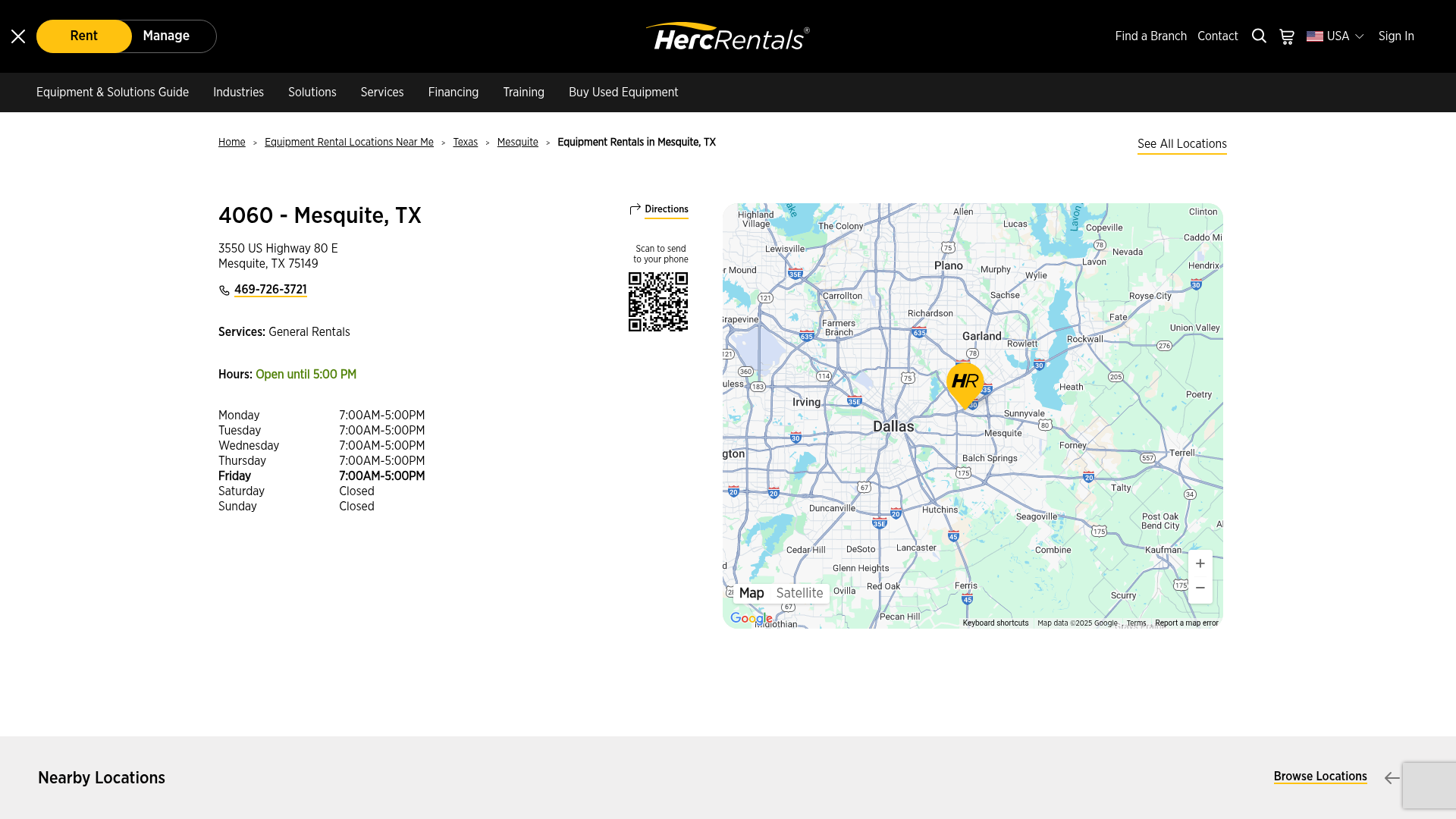
Task: Switch to the Manage mode toggle
Action: pos(166,36)
